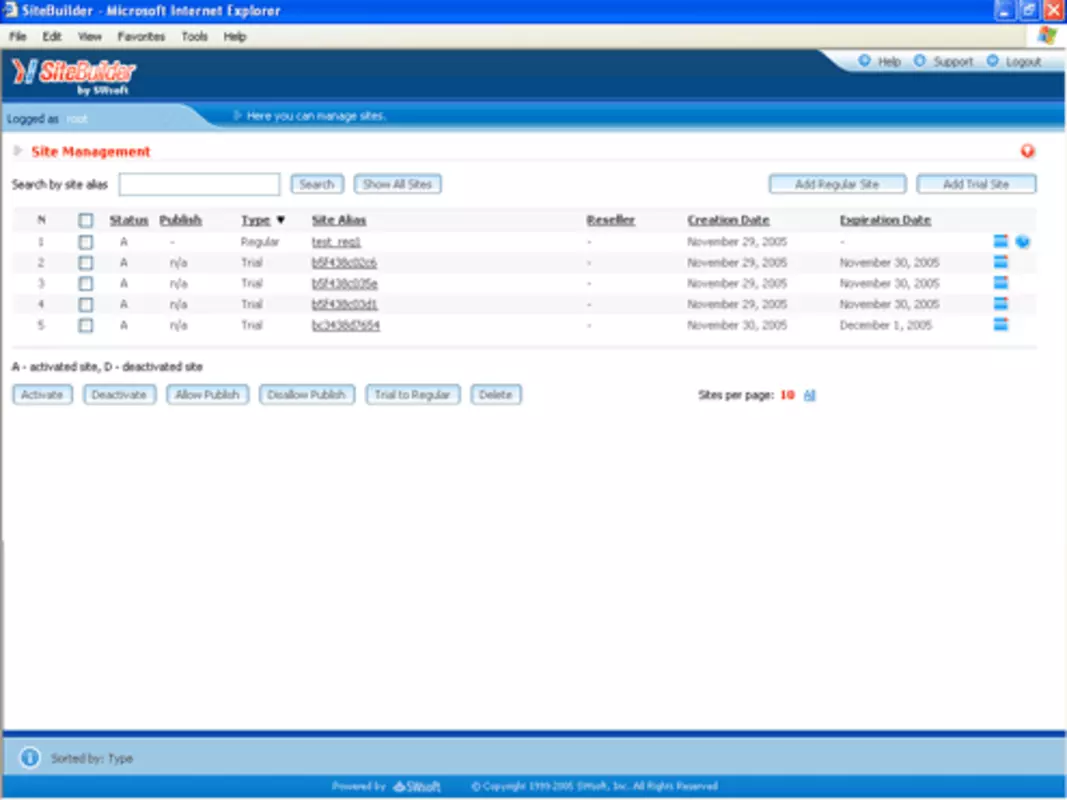Check the box for site test_reg1
This screenshot has height=800, width=1067.
pos(86,241)
